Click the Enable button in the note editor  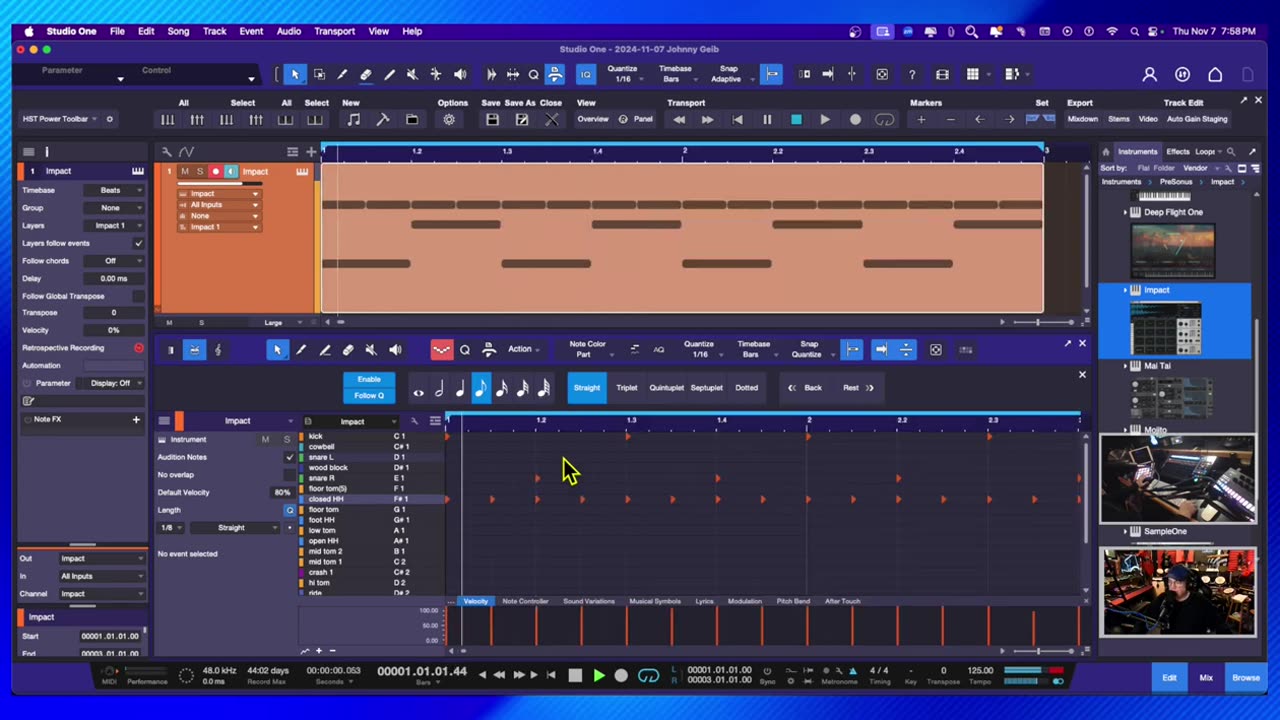[369, 379]
